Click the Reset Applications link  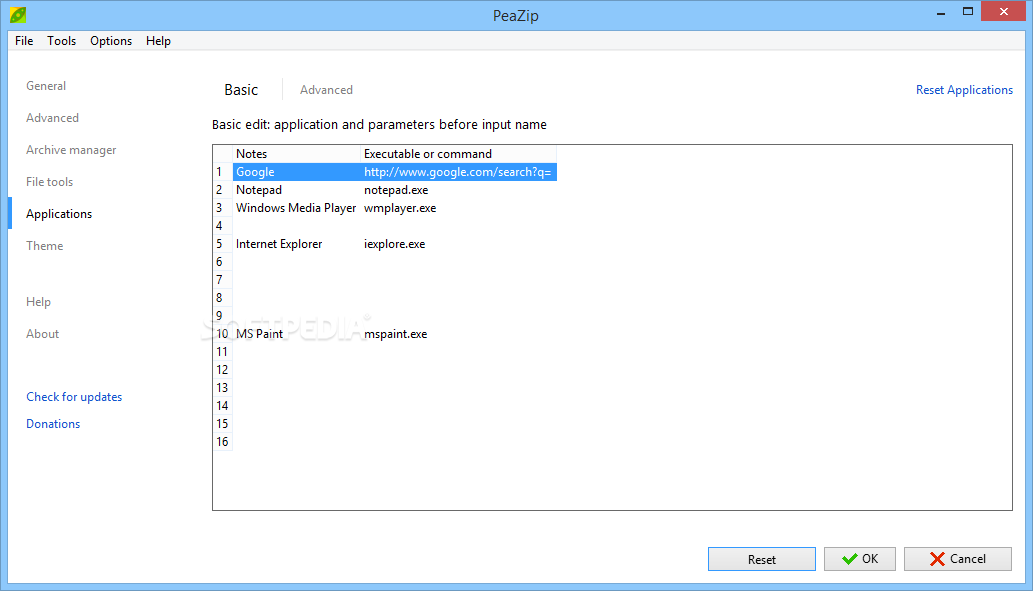[x=964, y=90]
